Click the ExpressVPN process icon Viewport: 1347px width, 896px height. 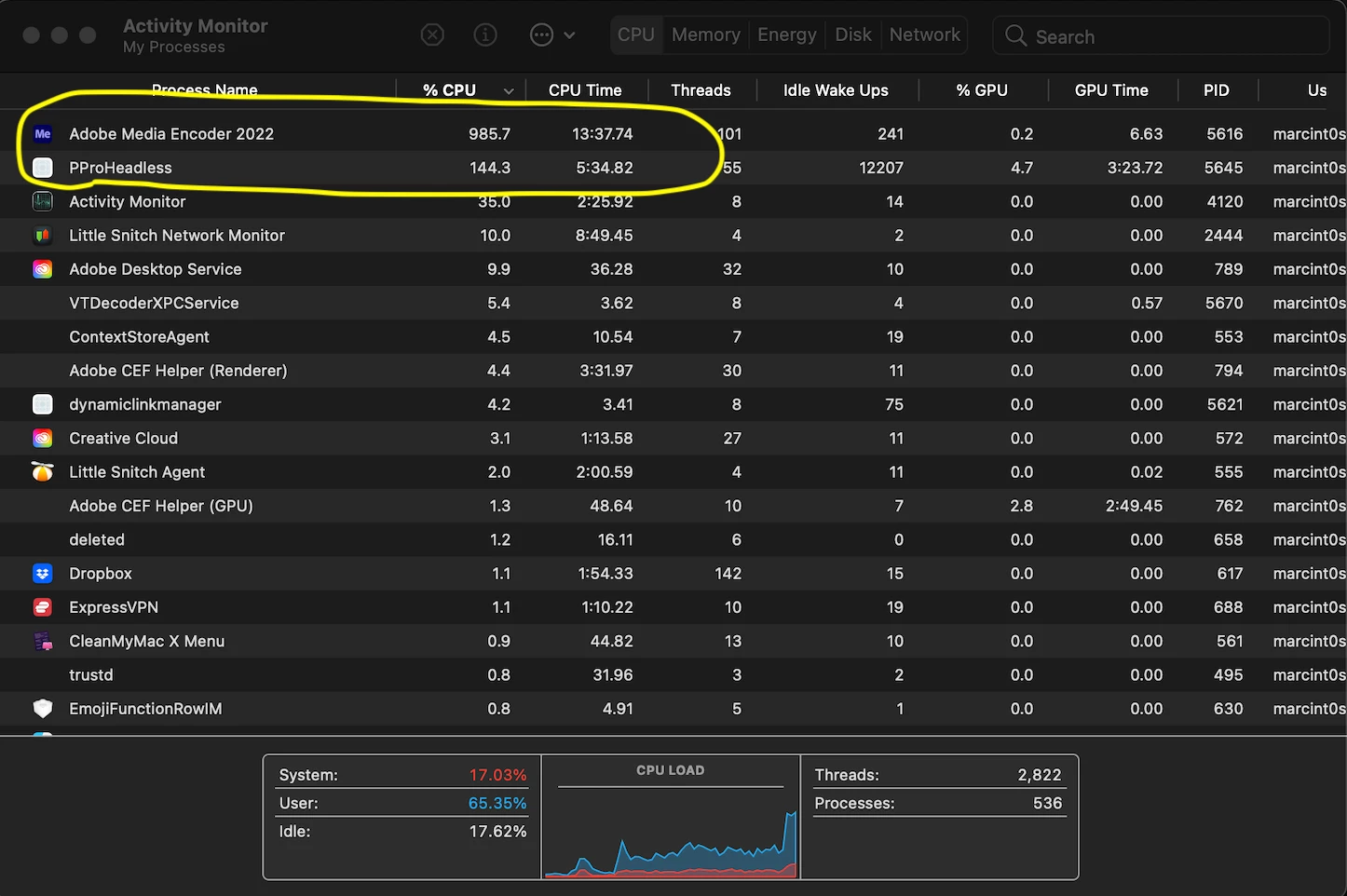pos(43,607)
